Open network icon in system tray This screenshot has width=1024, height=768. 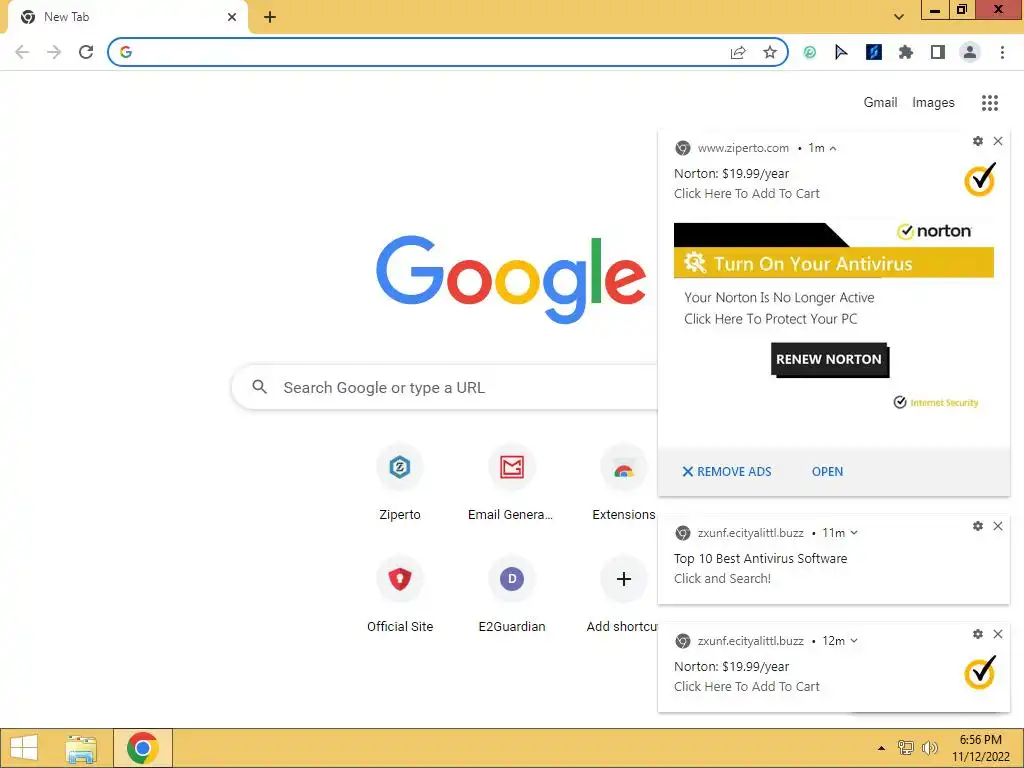pyautogui.click(x=906, y=748)
